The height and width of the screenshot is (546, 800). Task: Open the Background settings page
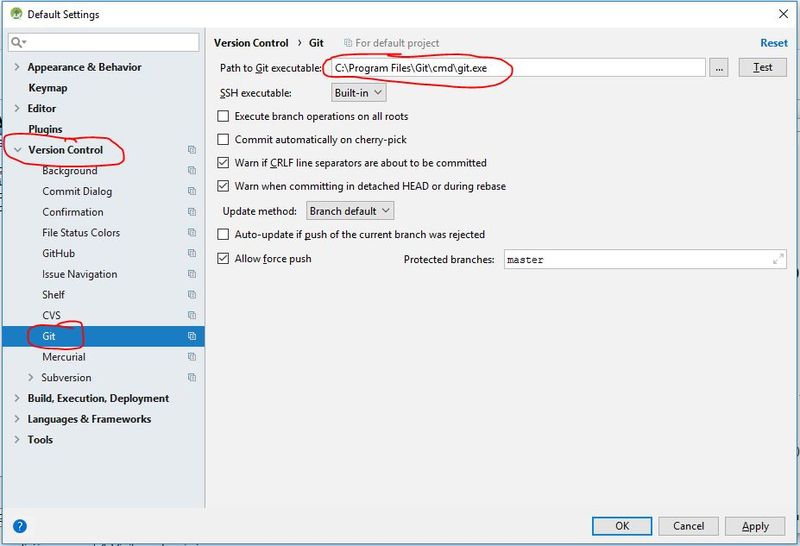[x=70, y=170]
